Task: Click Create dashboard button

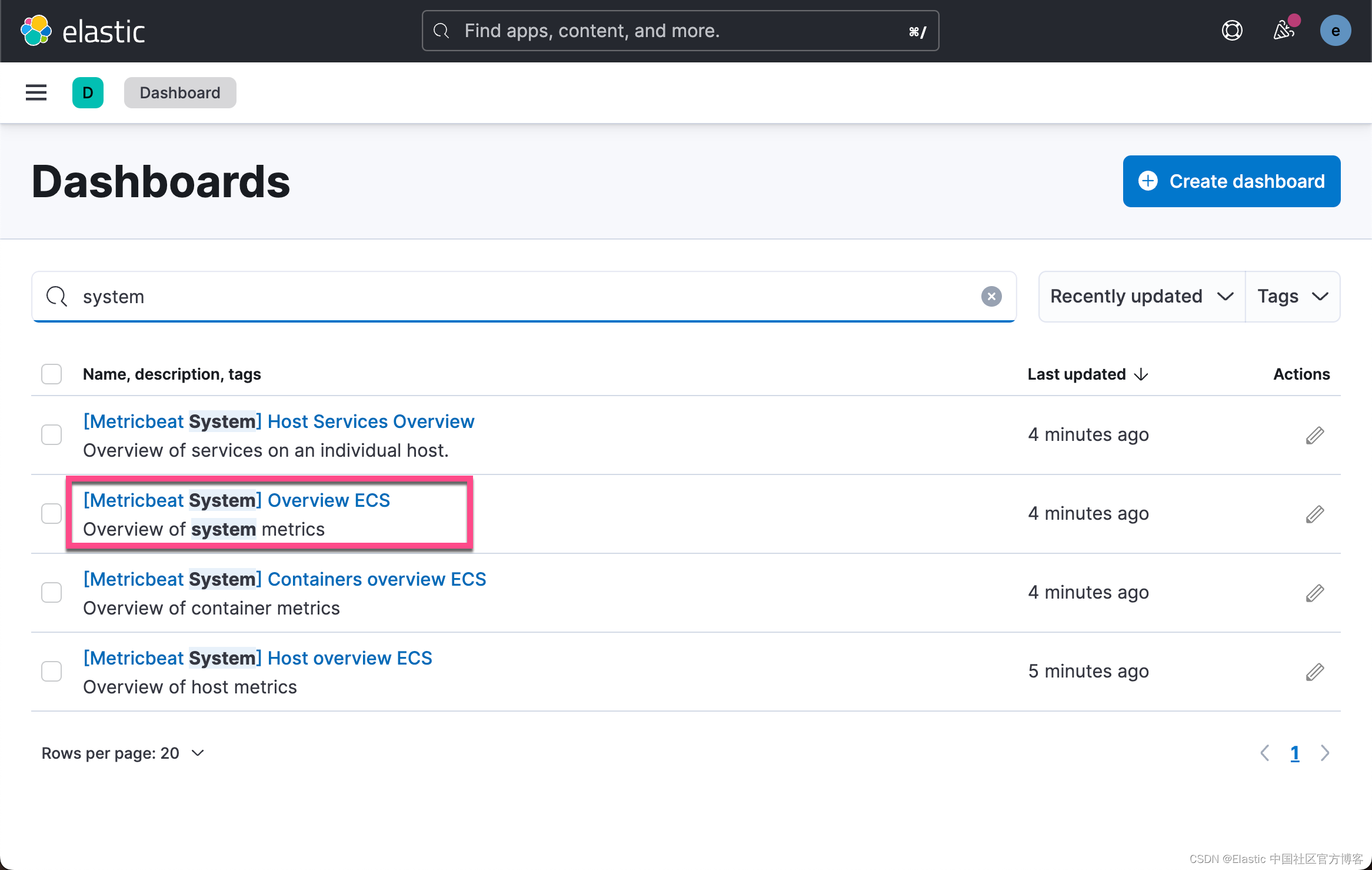Action: (x=1231, y=181)
